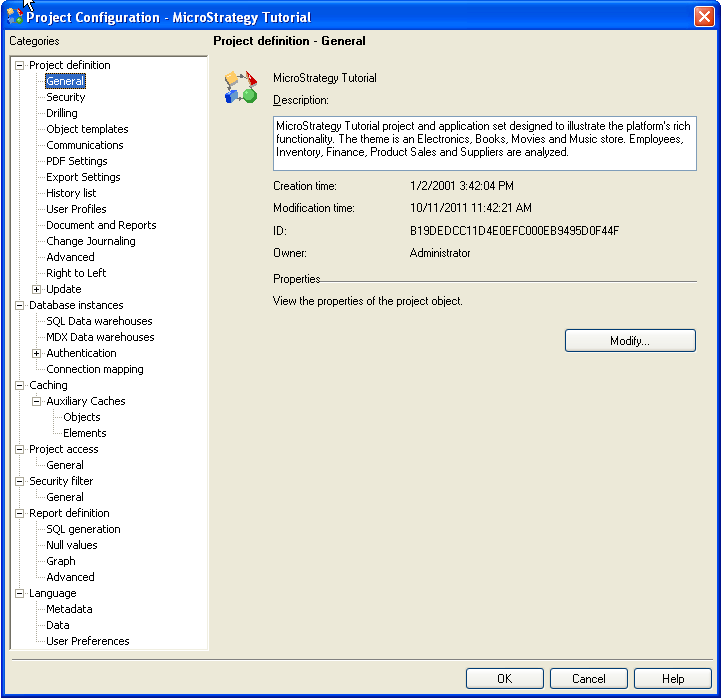Select the Caching tree label
This screenshot has width=722, height=699.
[48, 385]
